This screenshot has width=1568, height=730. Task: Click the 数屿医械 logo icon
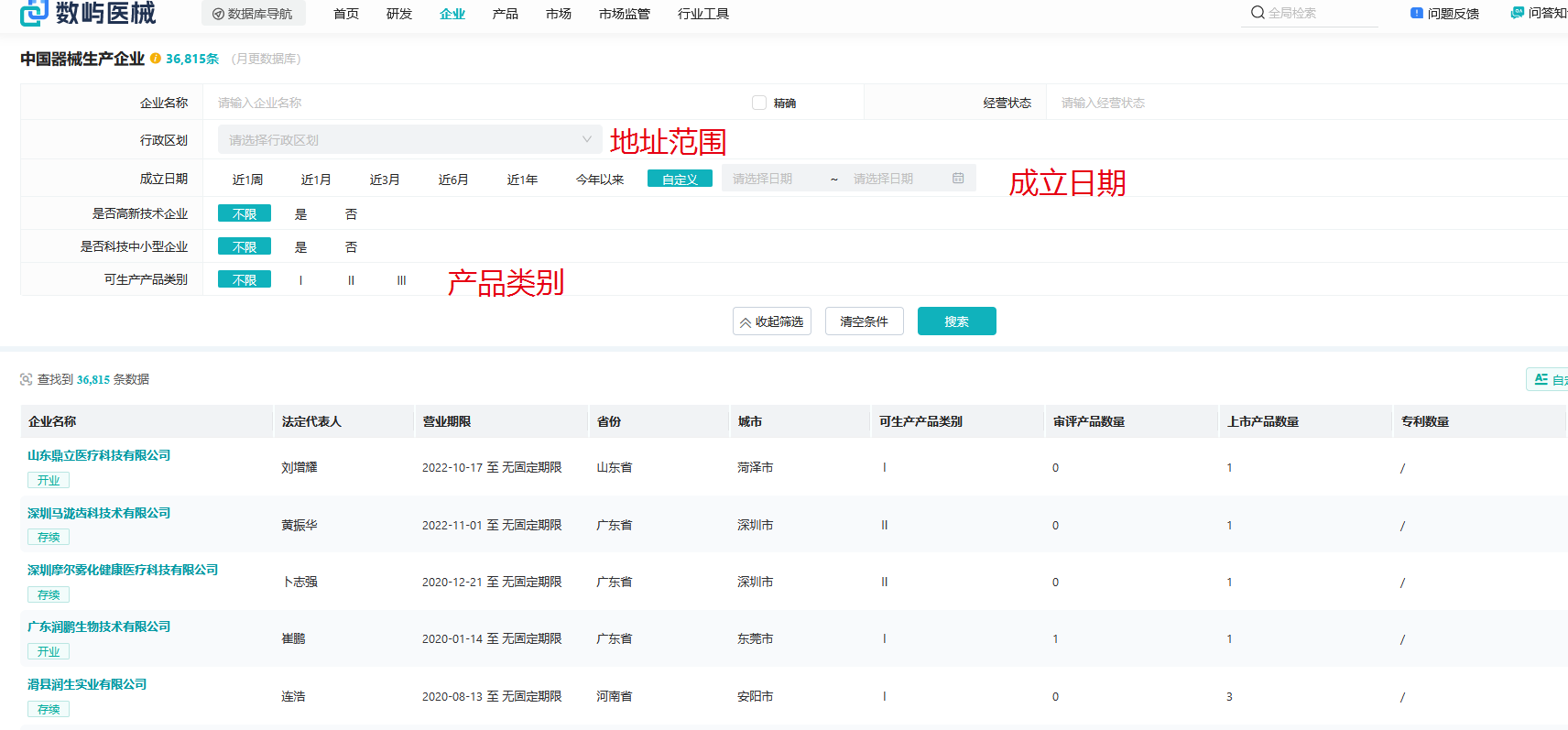pos(34,13)
